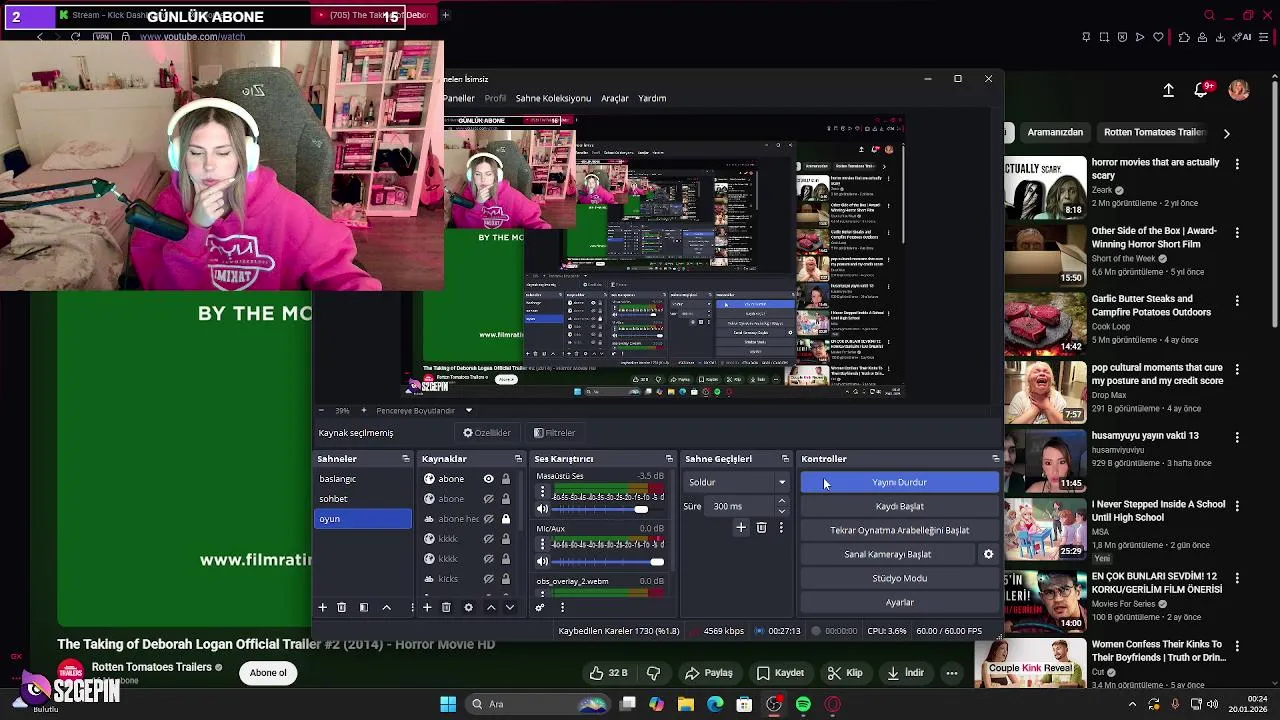Select the sohbet scene

tap(363, 499)
